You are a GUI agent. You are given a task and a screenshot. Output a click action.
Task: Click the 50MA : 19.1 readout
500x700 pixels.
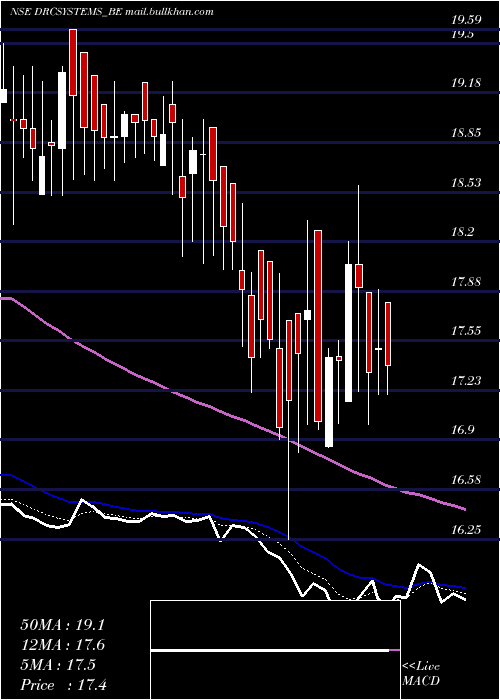(62, 625)
